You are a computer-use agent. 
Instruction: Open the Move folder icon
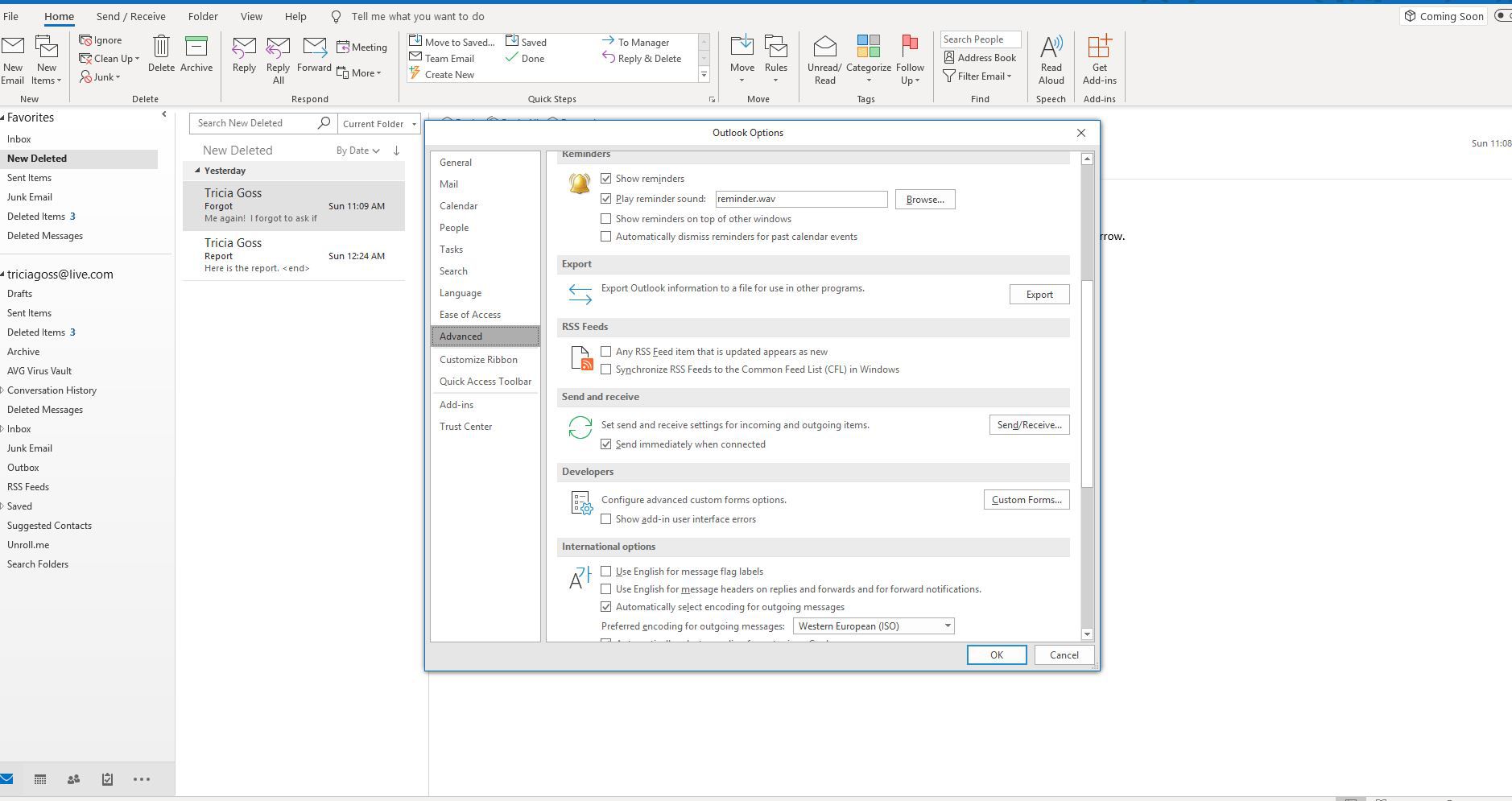click(x=742, y=47)
